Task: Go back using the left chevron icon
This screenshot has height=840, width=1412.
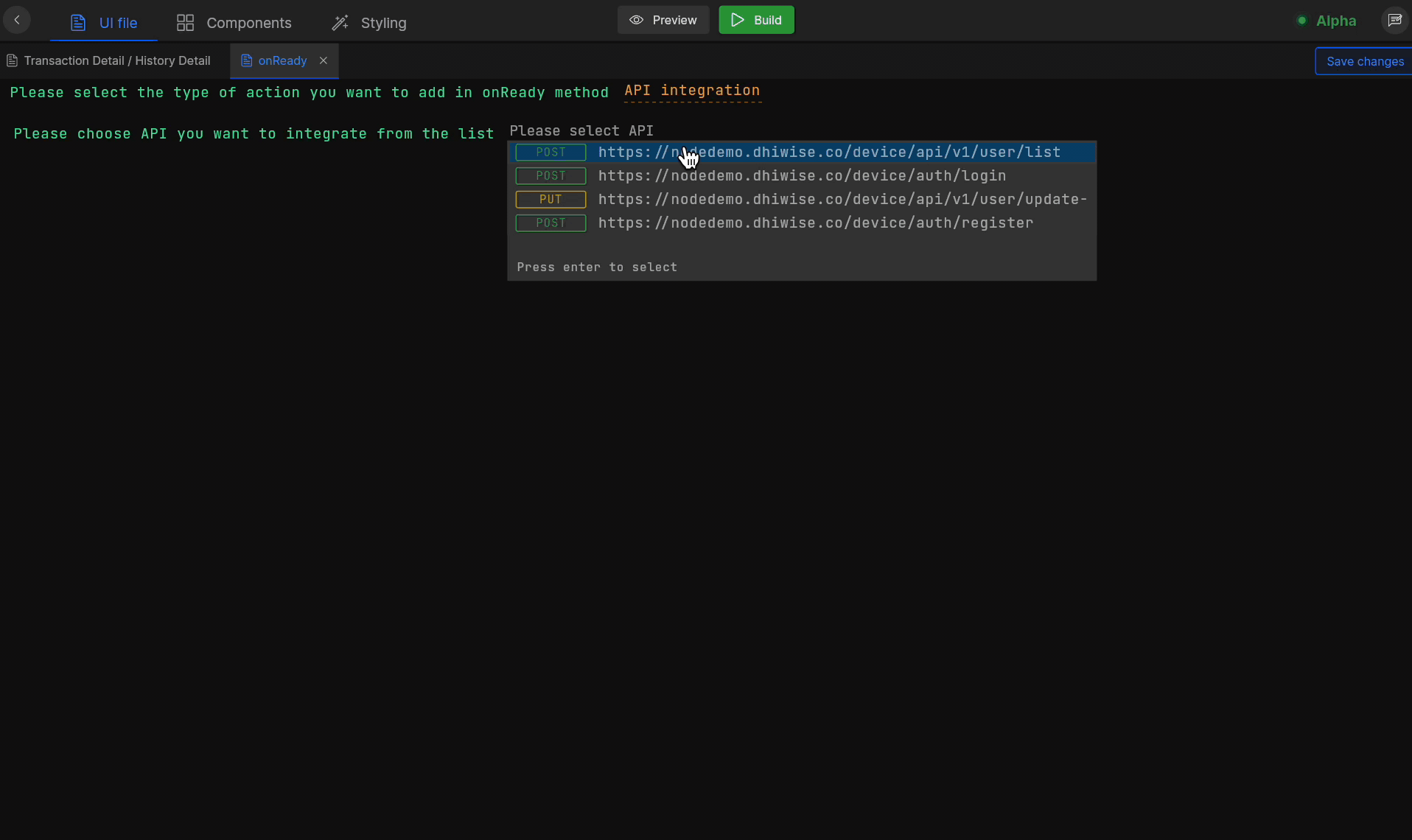Action: pyautogui.click(x=17, y=20)
